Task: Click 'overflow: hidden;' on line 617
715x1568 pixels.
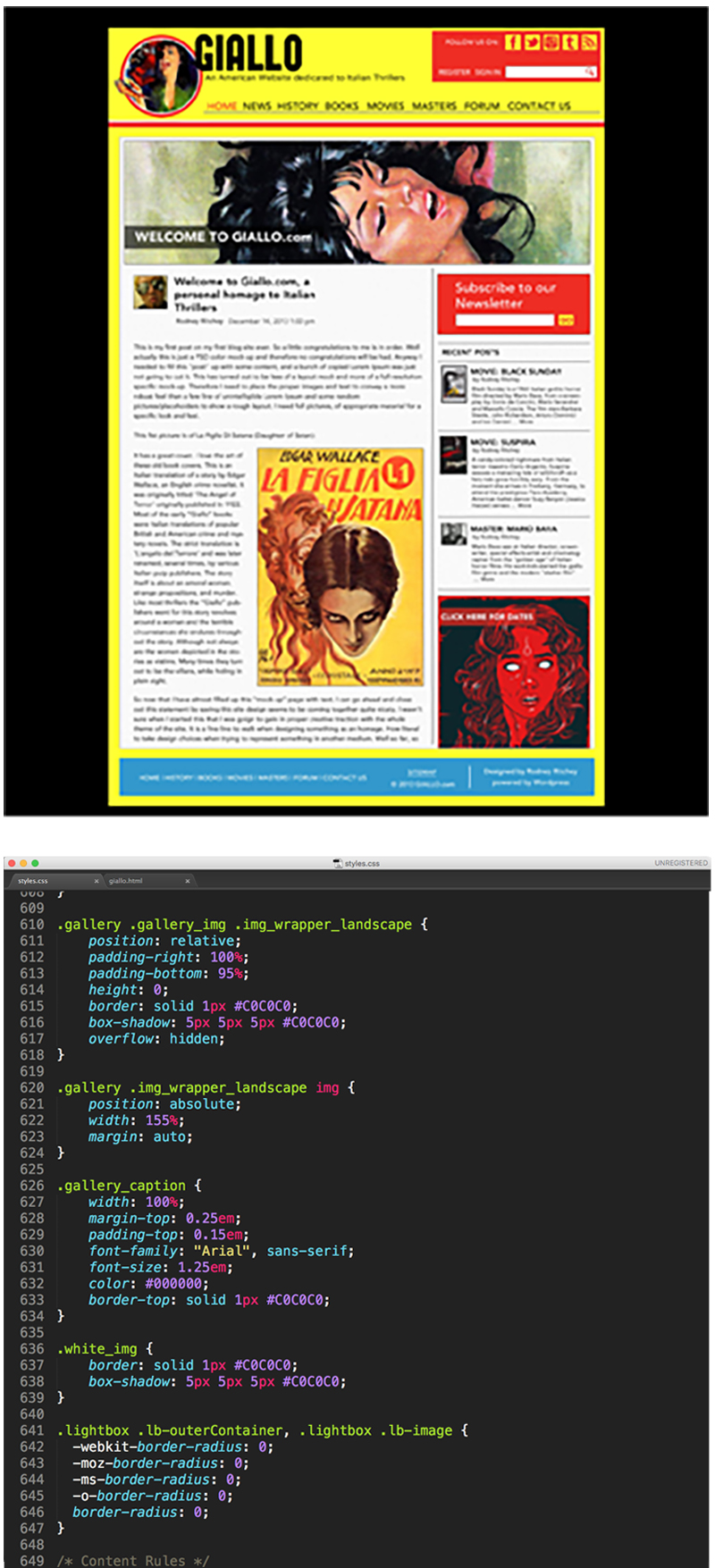Action: 156,1039
